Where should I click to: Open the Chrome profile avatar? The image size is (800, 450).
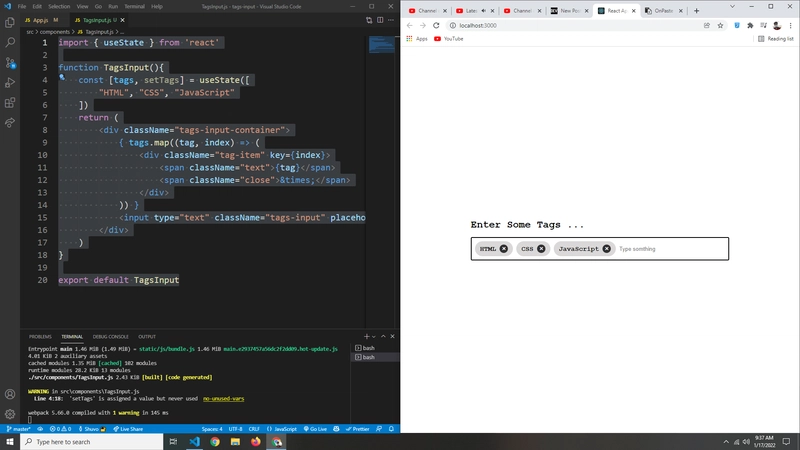click(x=777, y=25)
